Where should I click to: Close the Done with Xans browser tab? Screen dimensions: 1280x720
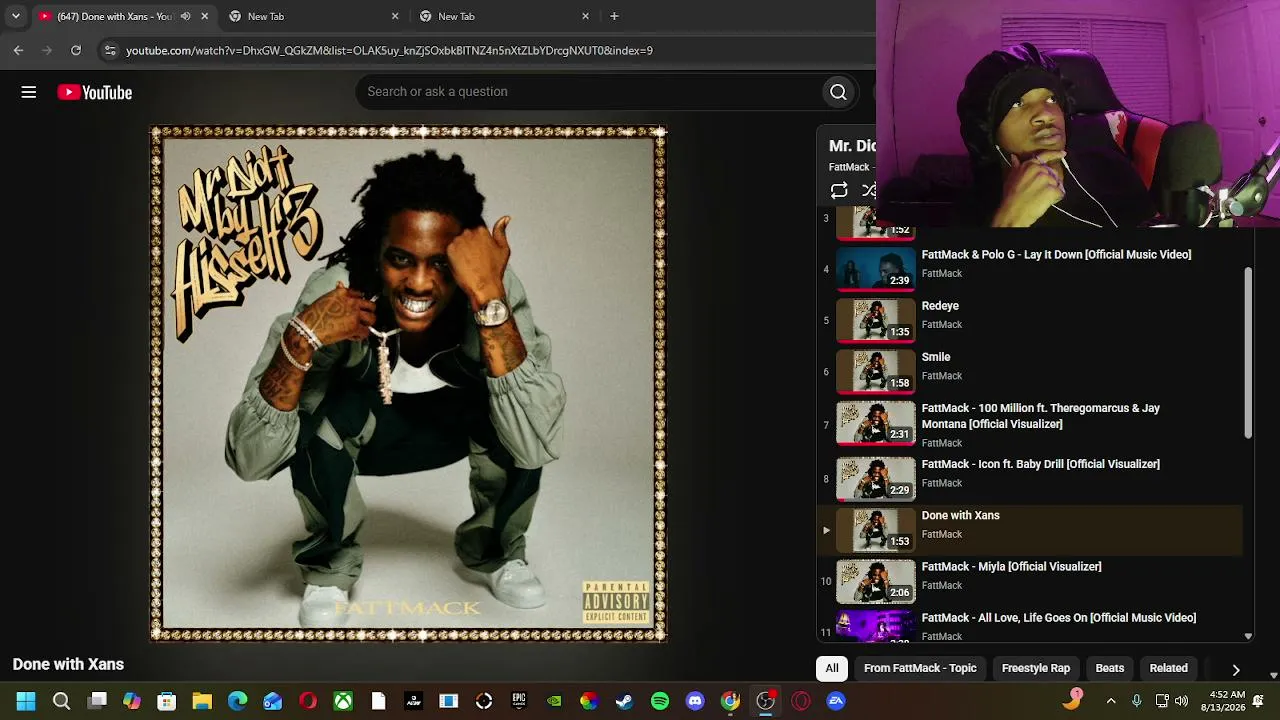[x=205, y=16]
